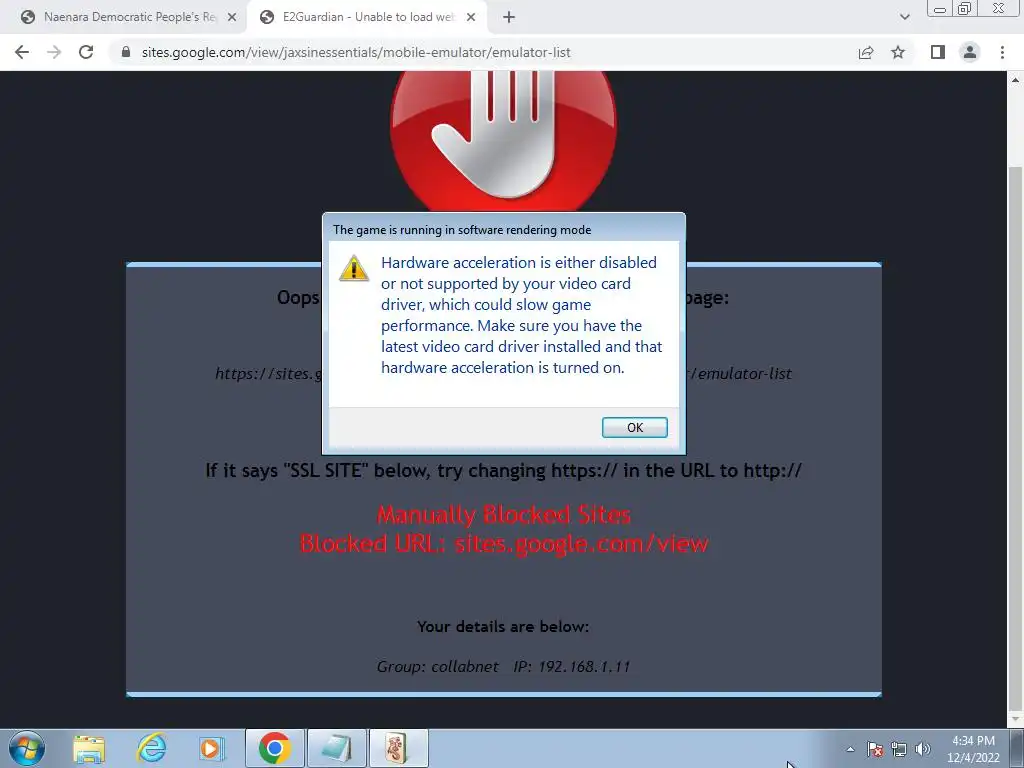This screenshot has width=1024, height=768.
Task: Click the Action Center flag tray icon
Action: pos(875,749)
